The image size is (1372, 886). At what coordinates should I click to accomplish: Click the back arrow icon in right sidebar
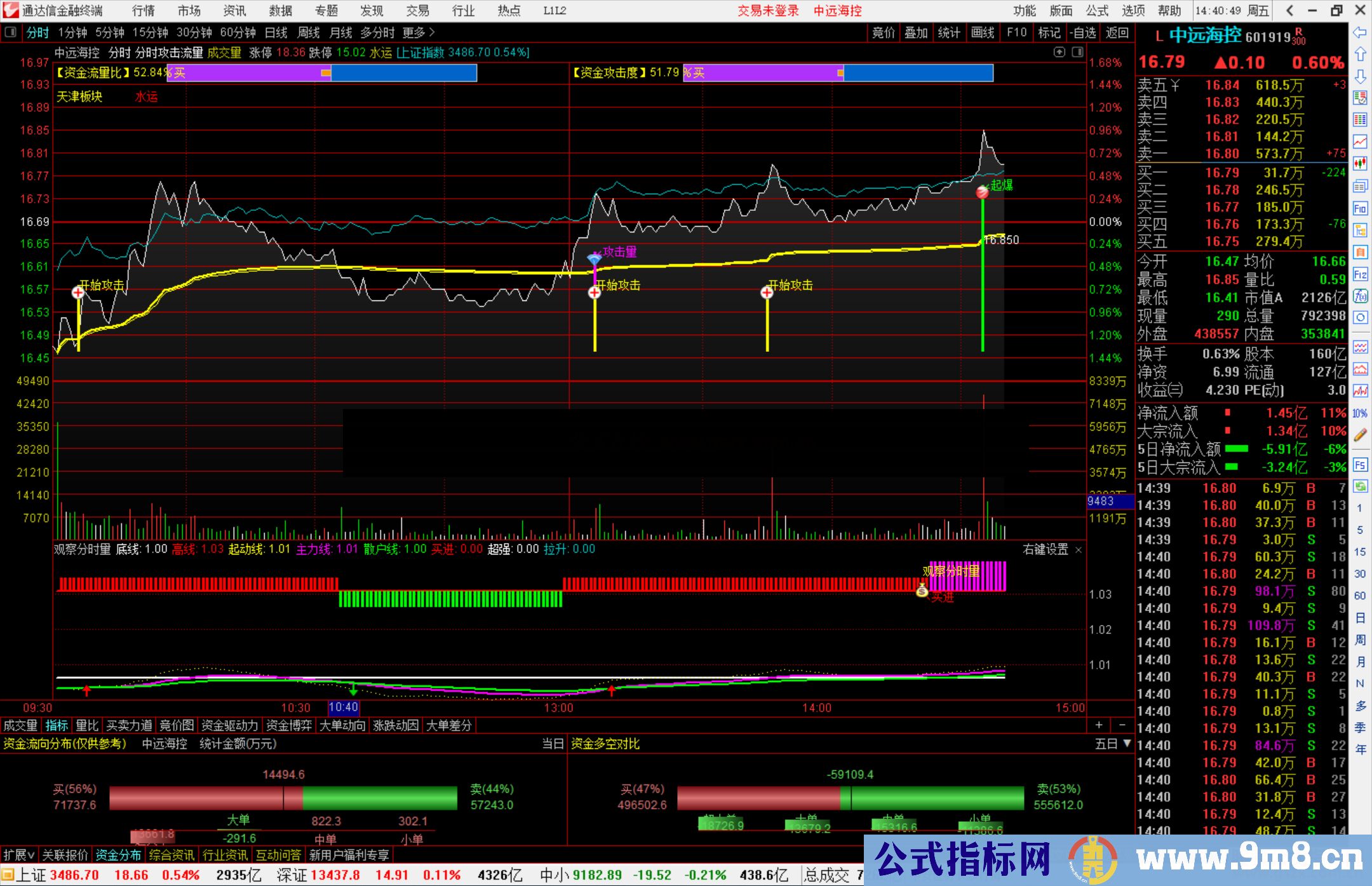pyautogui.click(x=1360, y=32)
